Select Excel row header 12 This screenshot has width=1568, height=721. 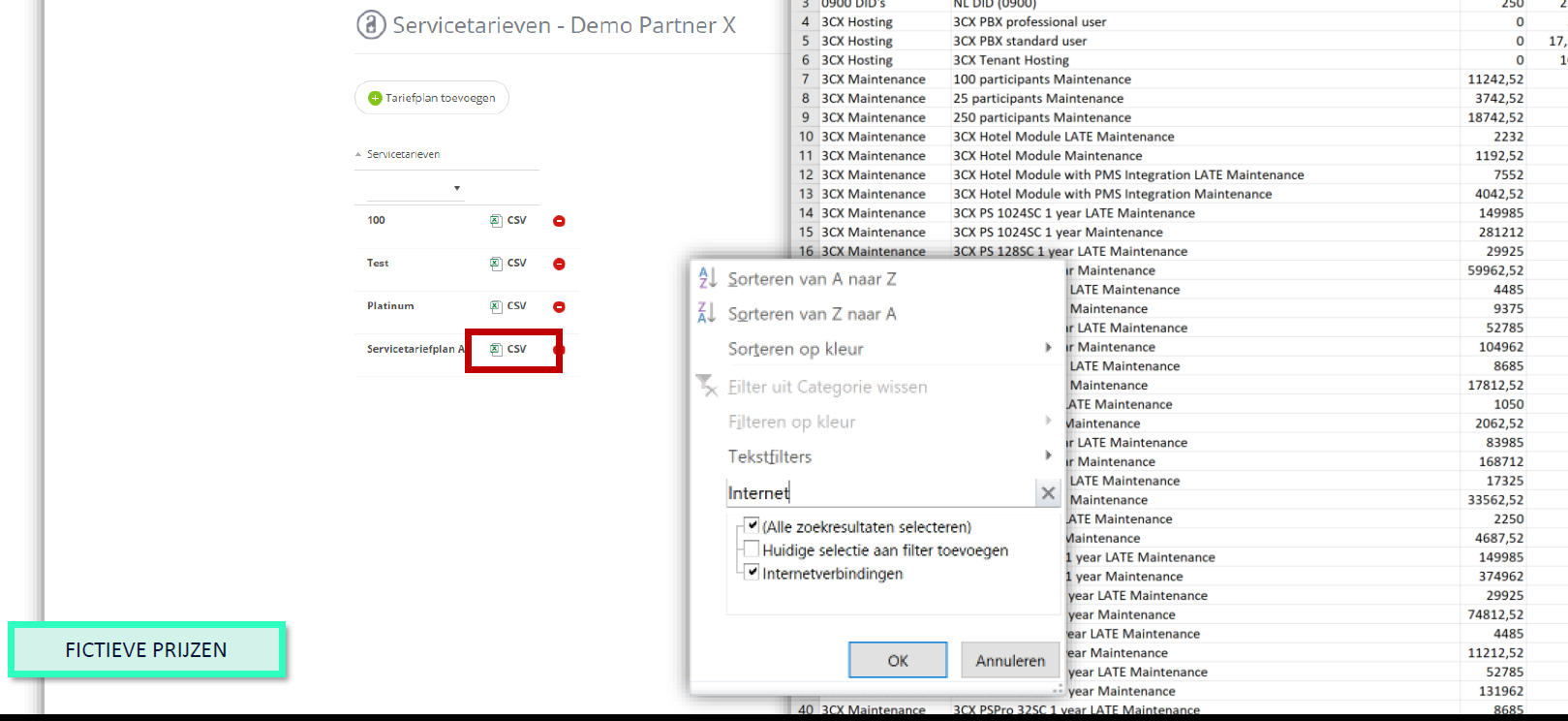[805, 174]
